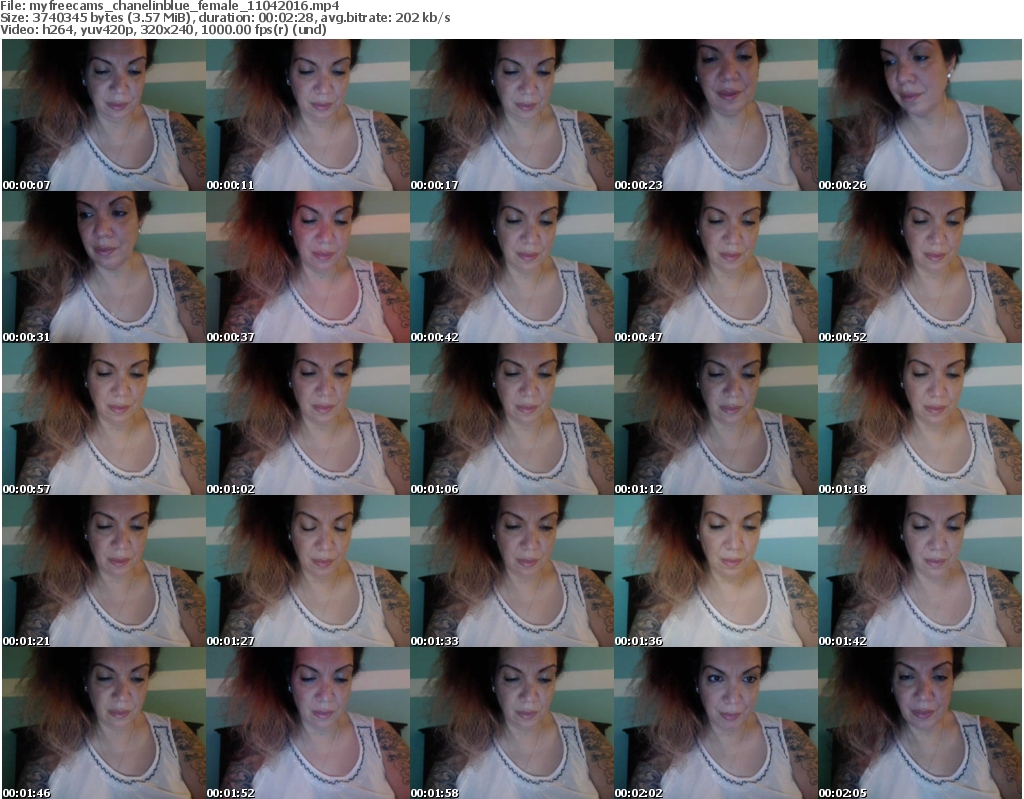This screenshot has height=799, width=1024.
Task: Click the frame timestamped 00:00:57
Action: click(103, 419)
